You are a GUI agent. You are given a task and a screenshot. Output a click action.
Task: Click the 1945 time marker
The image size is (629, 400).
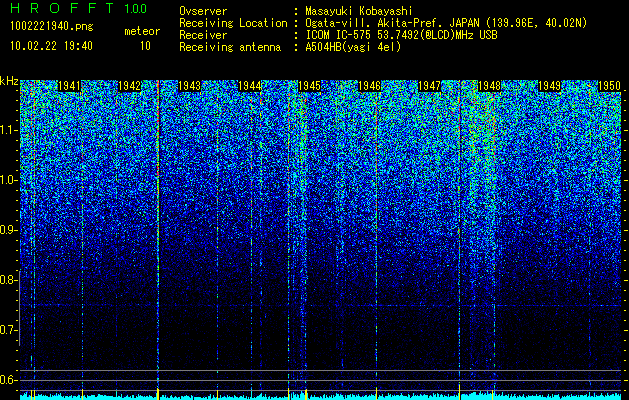pos(309,86)
